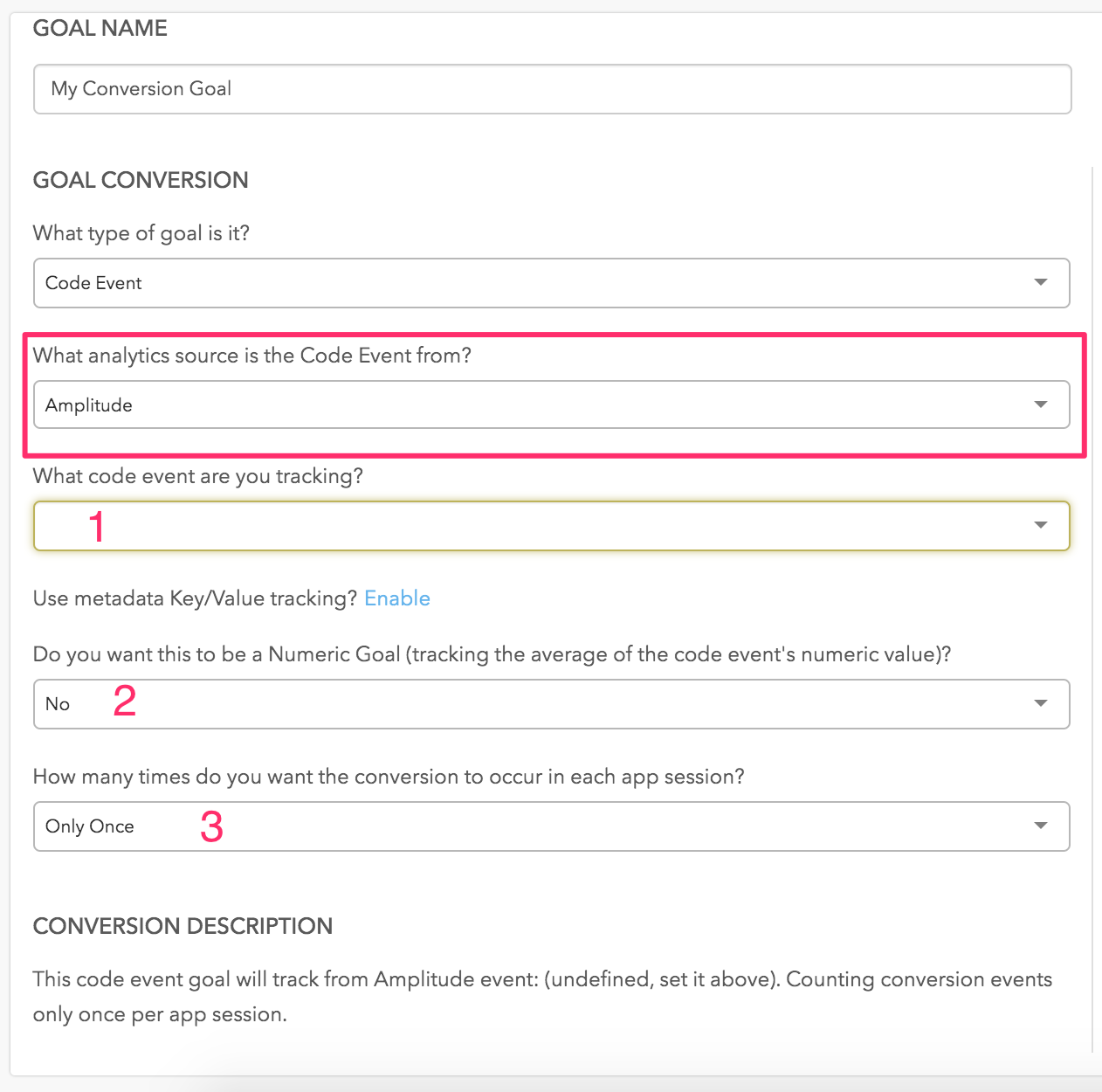1102x1092 pixels.
Task: Focus the Goal Name field containing My Conversion Goal
Action: (552, 89)
